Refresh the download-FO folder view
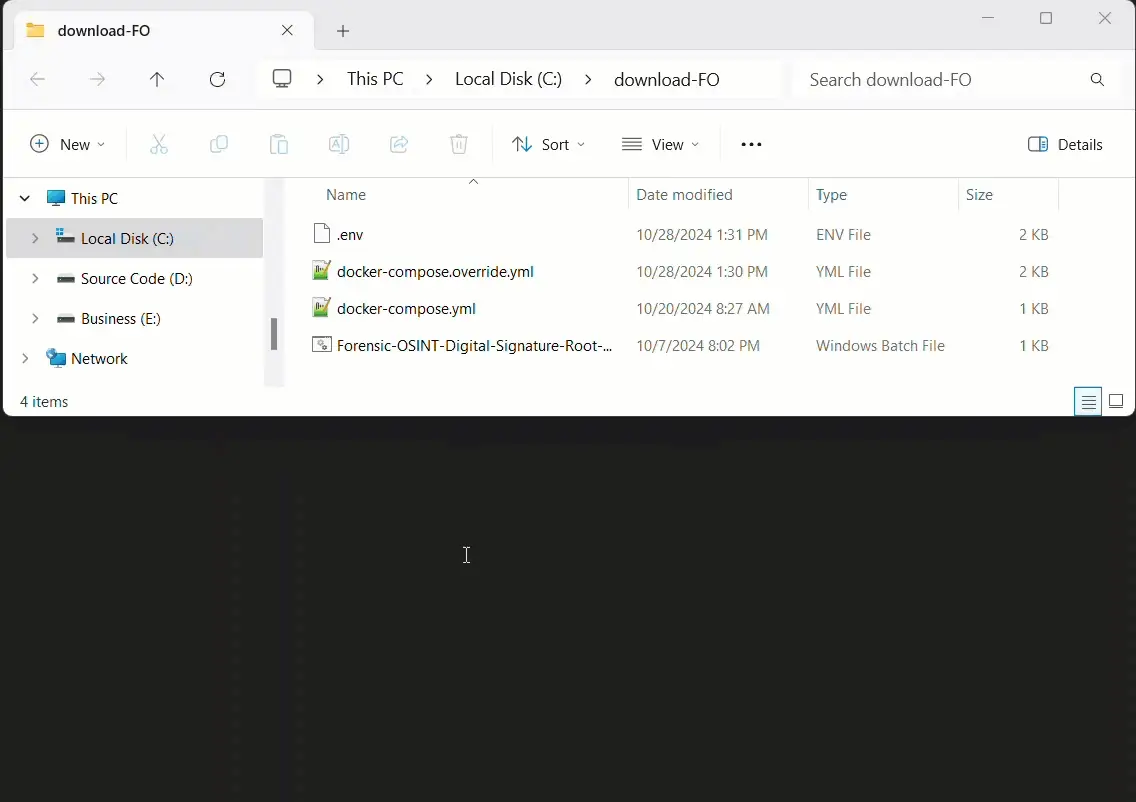Screen dimensions: 1136x802 pyautogui.click(x=217, y=80)
